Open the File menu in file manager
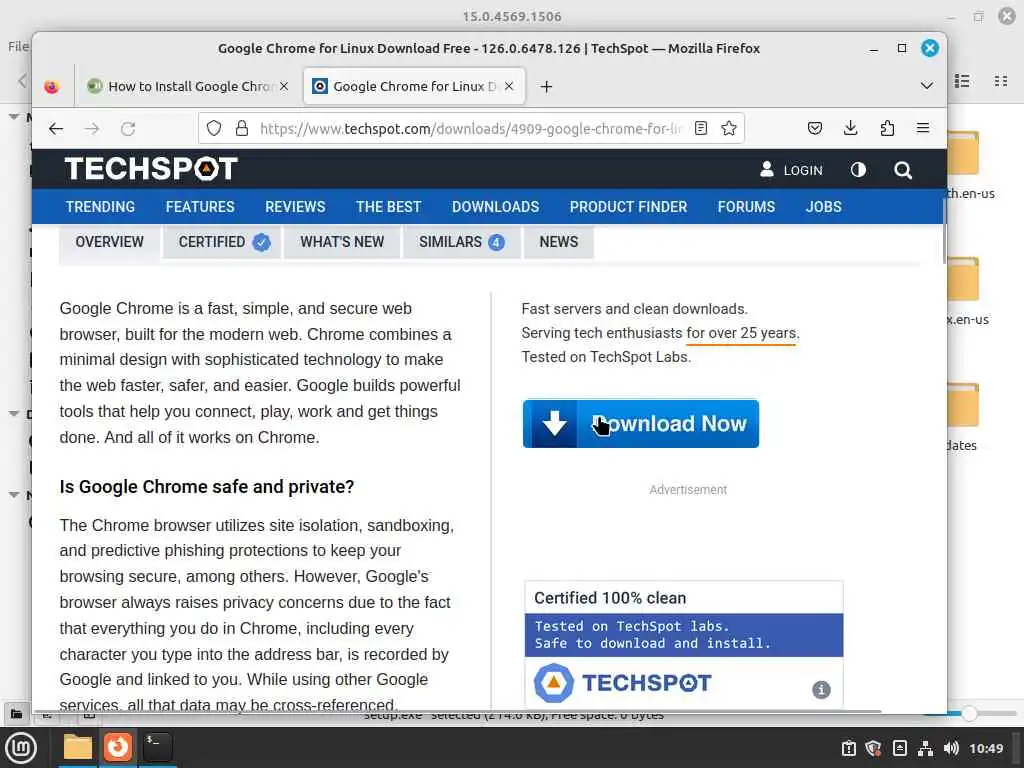 (18, 46)
